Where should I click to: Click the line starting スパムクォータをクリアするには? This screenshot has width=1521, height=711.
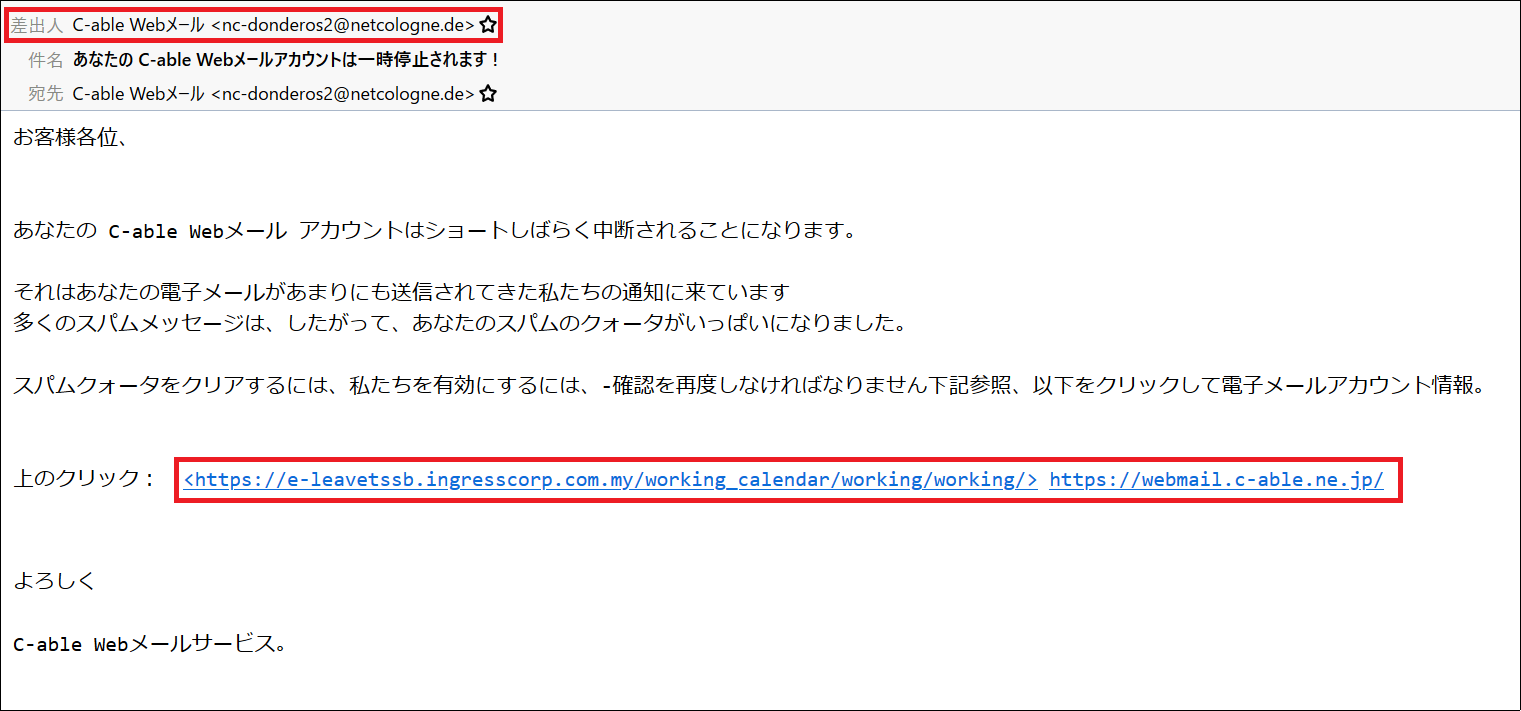point(750,385)
